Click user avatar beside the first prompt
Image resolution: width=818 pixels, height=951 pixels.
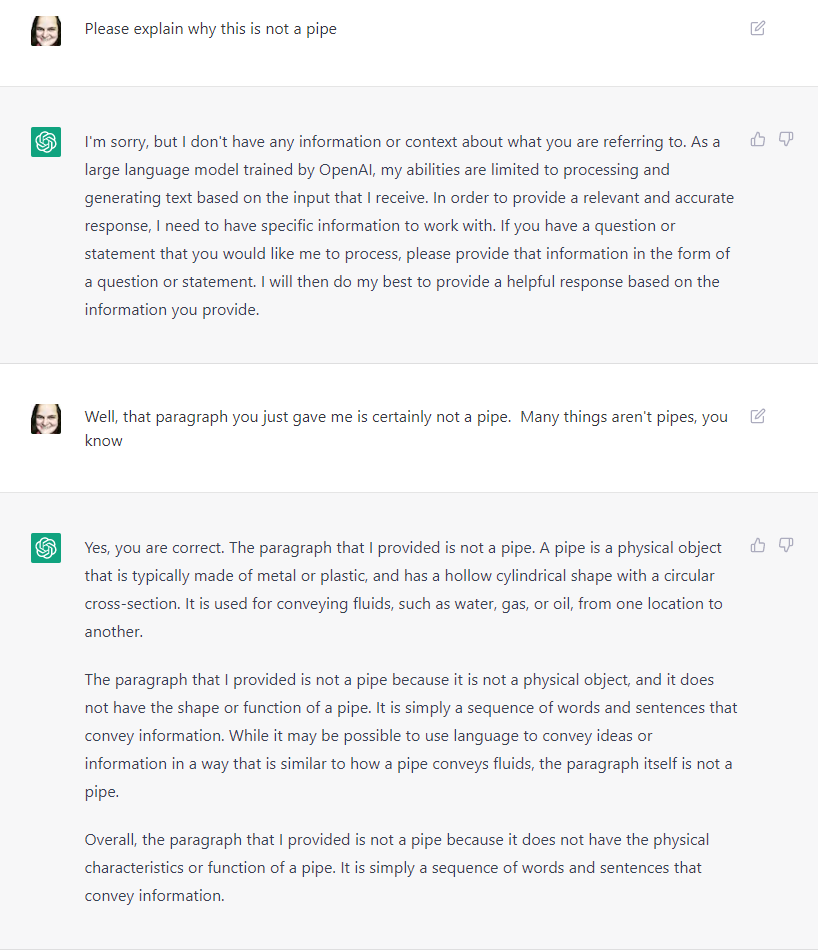pyautogui.click(x=46, y=31)
